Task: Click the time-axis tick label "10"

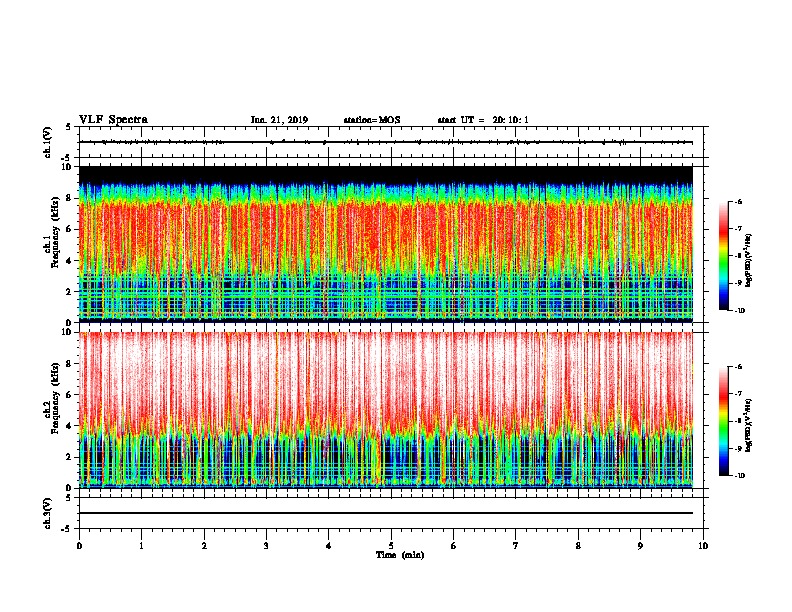Action: coord(703,546)
